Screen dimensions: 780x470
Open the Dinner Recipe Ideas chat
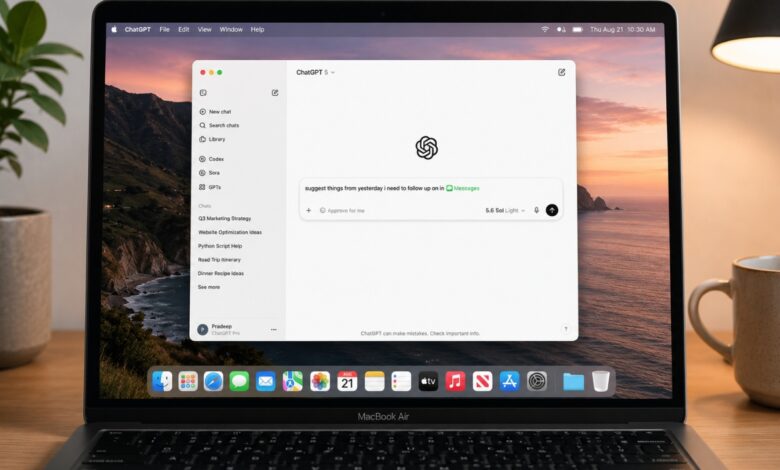[221, 274]
